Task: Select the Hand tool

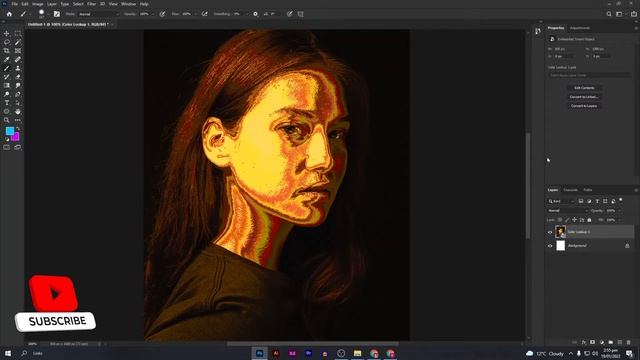Action: 18,111
